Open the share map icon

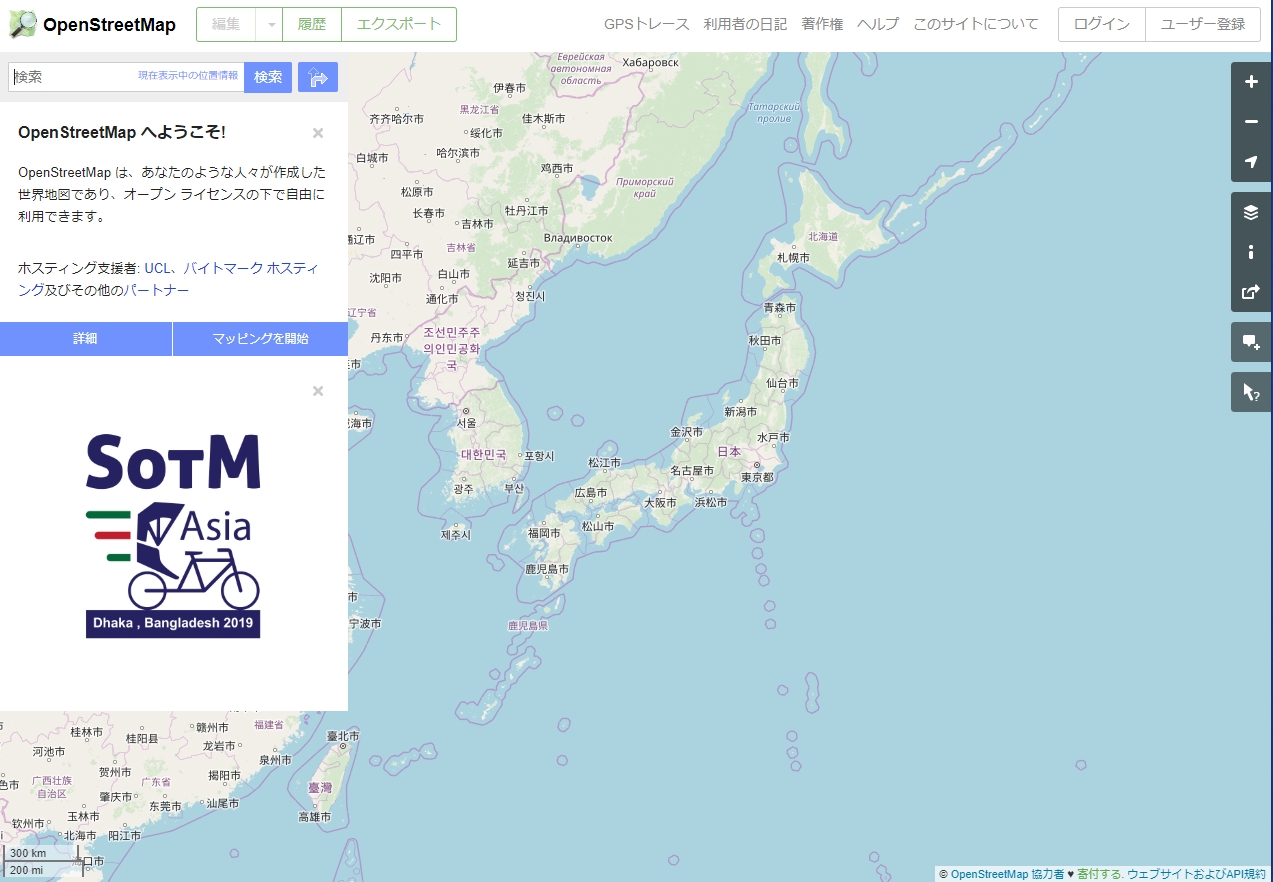coord(1251,292)
